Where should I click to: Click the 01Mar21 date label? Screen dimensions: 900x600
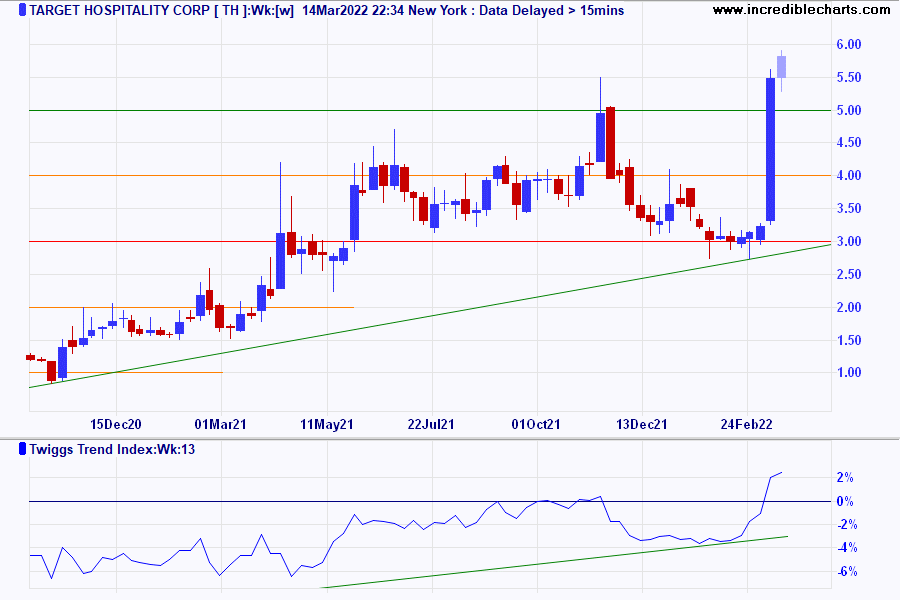point(221,424)
